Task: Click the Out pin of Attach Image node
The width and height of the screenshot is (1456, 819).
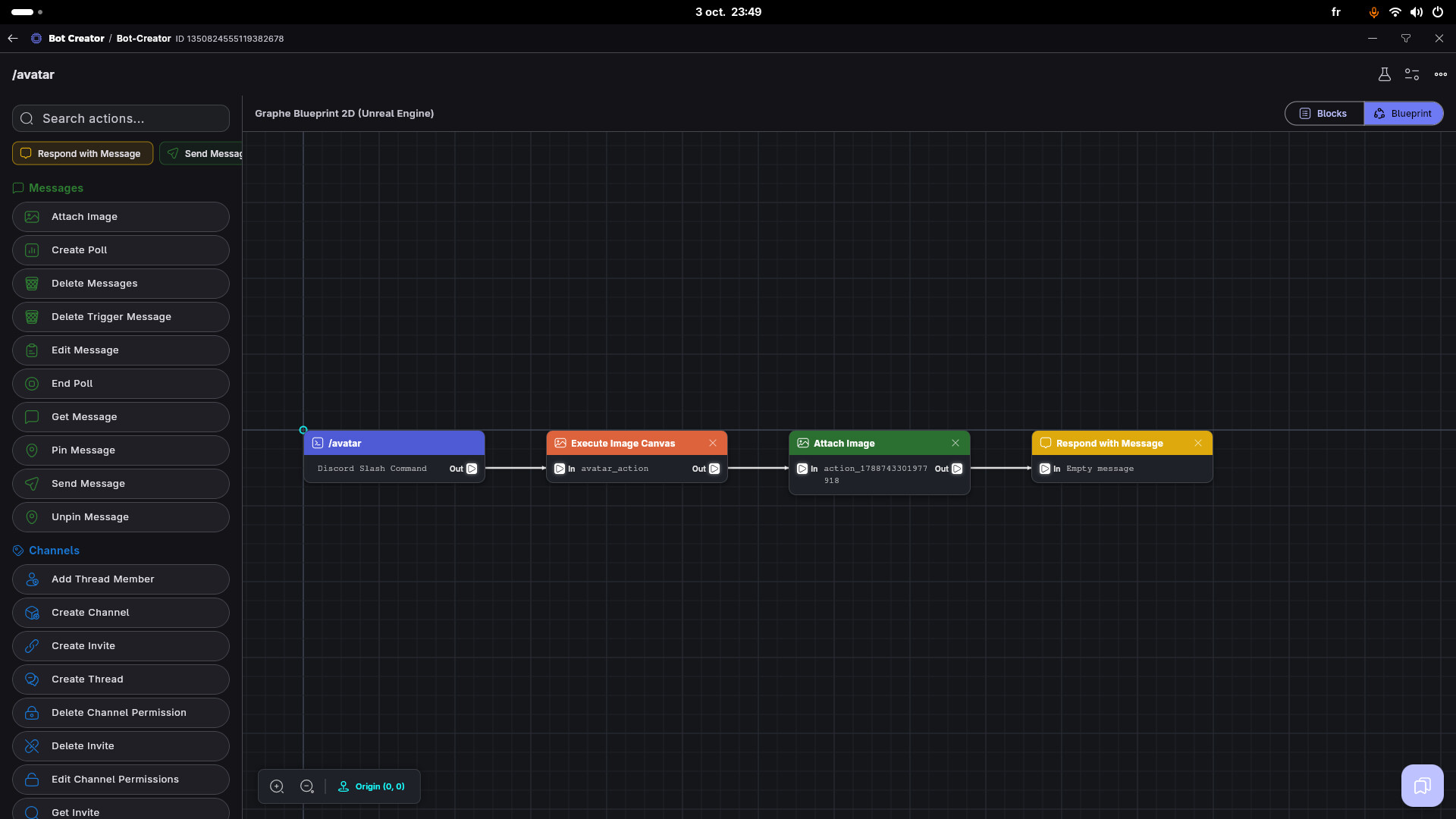Action: click(957, 469)
